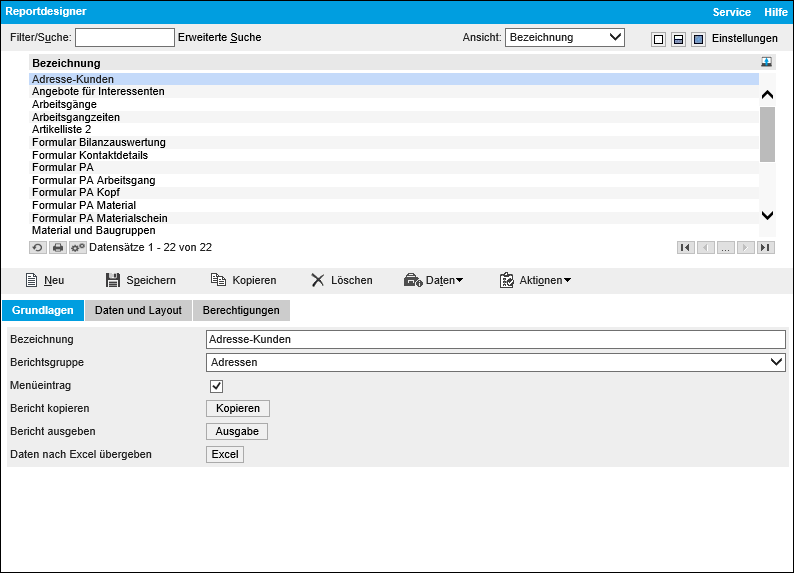This screenshot has height=573, width=794.
Task: Go to the next page of records
Action: tap(745, 248)
